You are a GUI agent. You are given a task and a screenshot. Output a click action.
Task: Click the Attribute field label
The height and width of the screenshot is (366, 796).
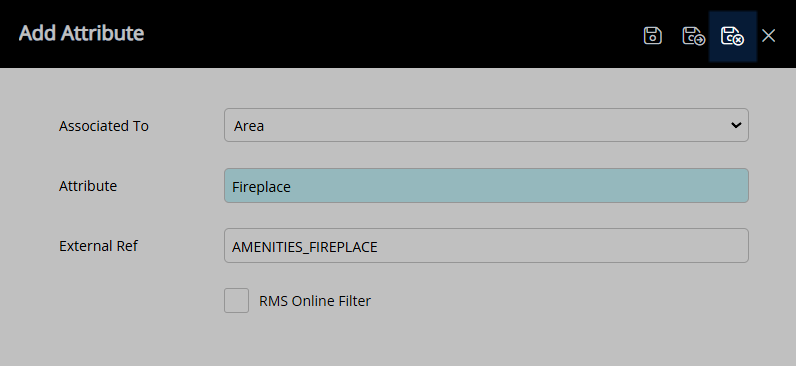[88, 186]
